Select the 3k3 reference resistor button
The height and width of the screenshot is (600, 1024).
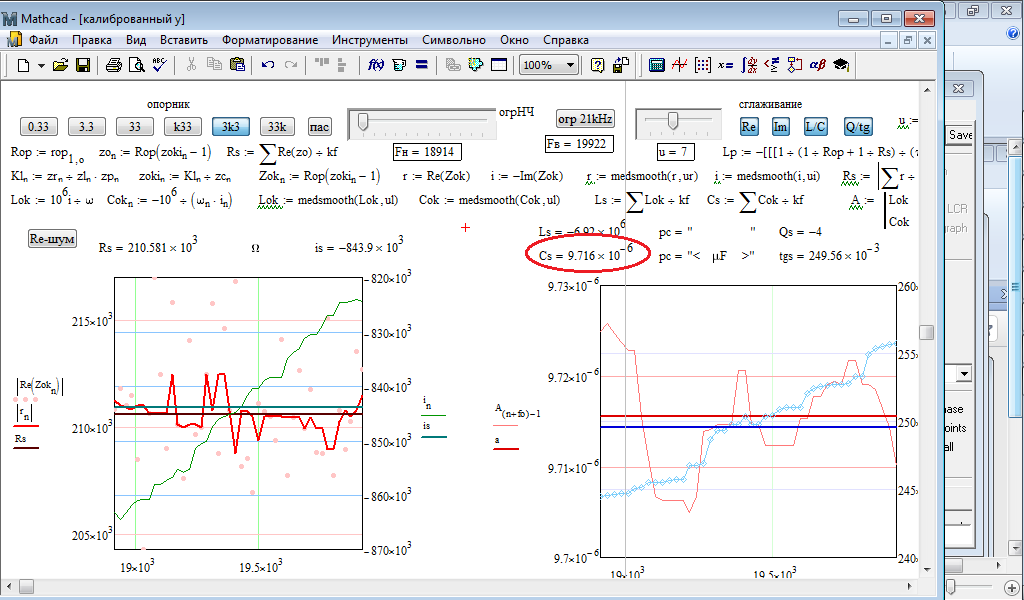coord(231,127)
